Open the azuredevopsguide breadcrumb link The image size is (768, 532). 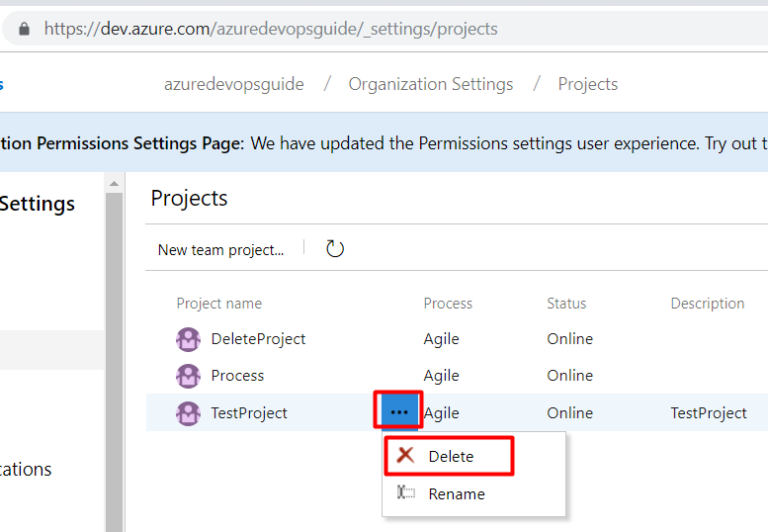234,84
